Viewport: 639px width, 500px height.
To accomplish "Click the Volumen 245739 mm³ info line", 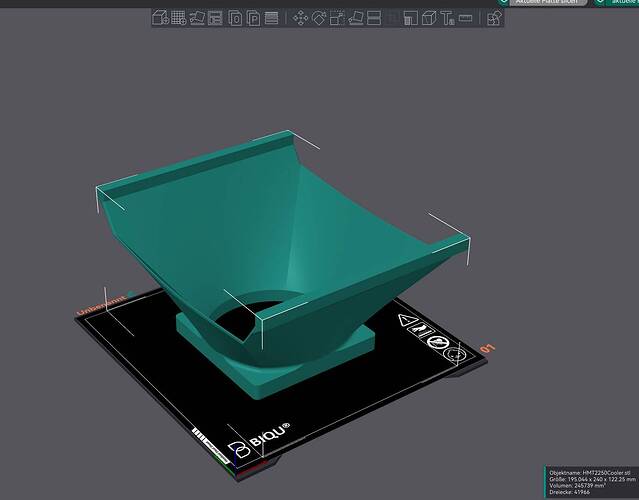I will 577,486.
